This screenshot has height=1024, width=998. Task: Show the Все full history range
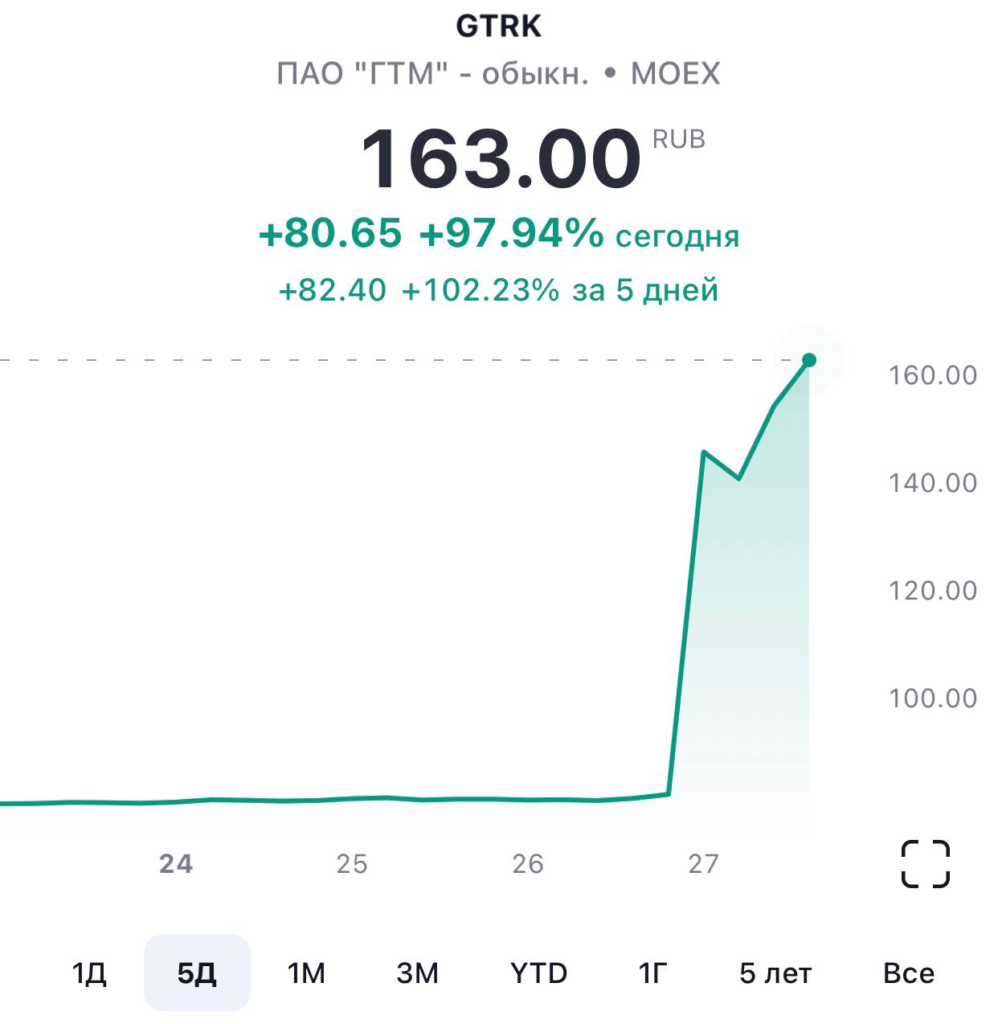pyautogui.click(x=908, y=973)
